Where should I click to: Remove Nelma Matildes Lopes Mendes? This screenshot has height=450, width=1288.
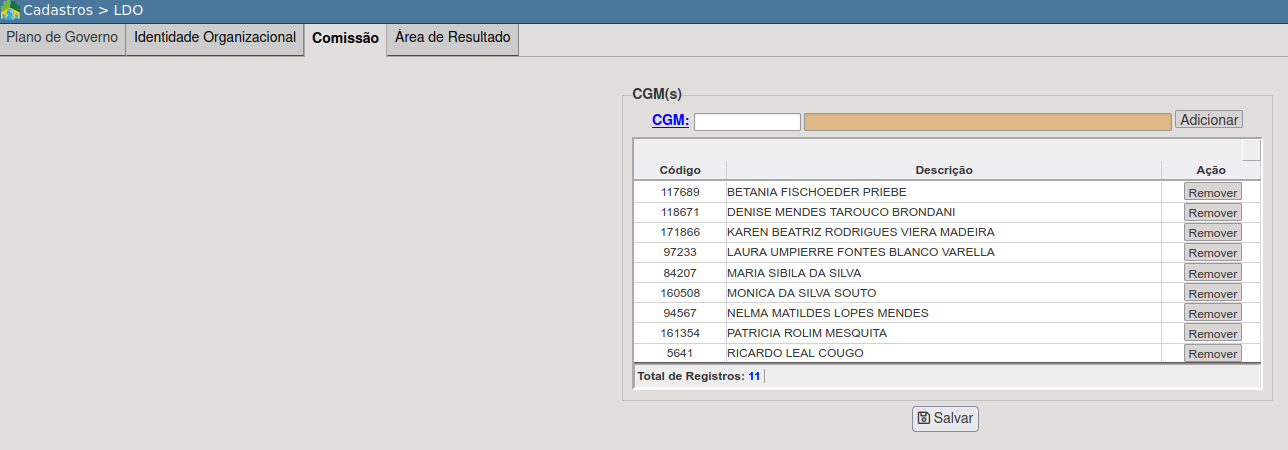pyautogui.click(x=1212, y=314)
